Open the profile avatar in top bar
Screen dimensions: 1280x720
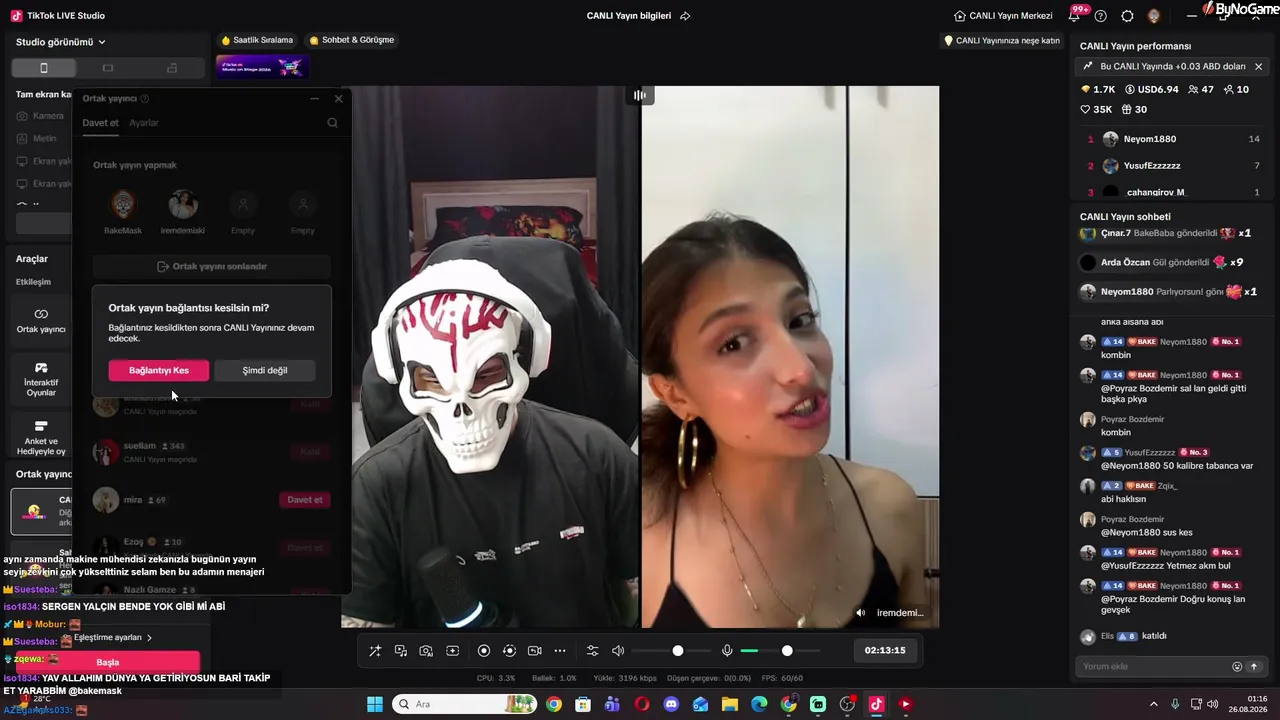coord(1154,16)
